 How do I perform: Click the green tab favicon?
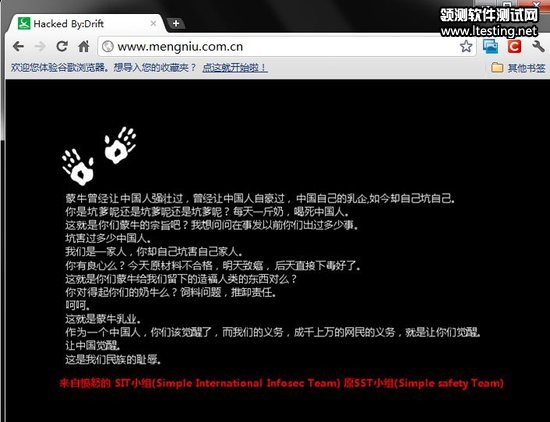click(x=24, y=24)
